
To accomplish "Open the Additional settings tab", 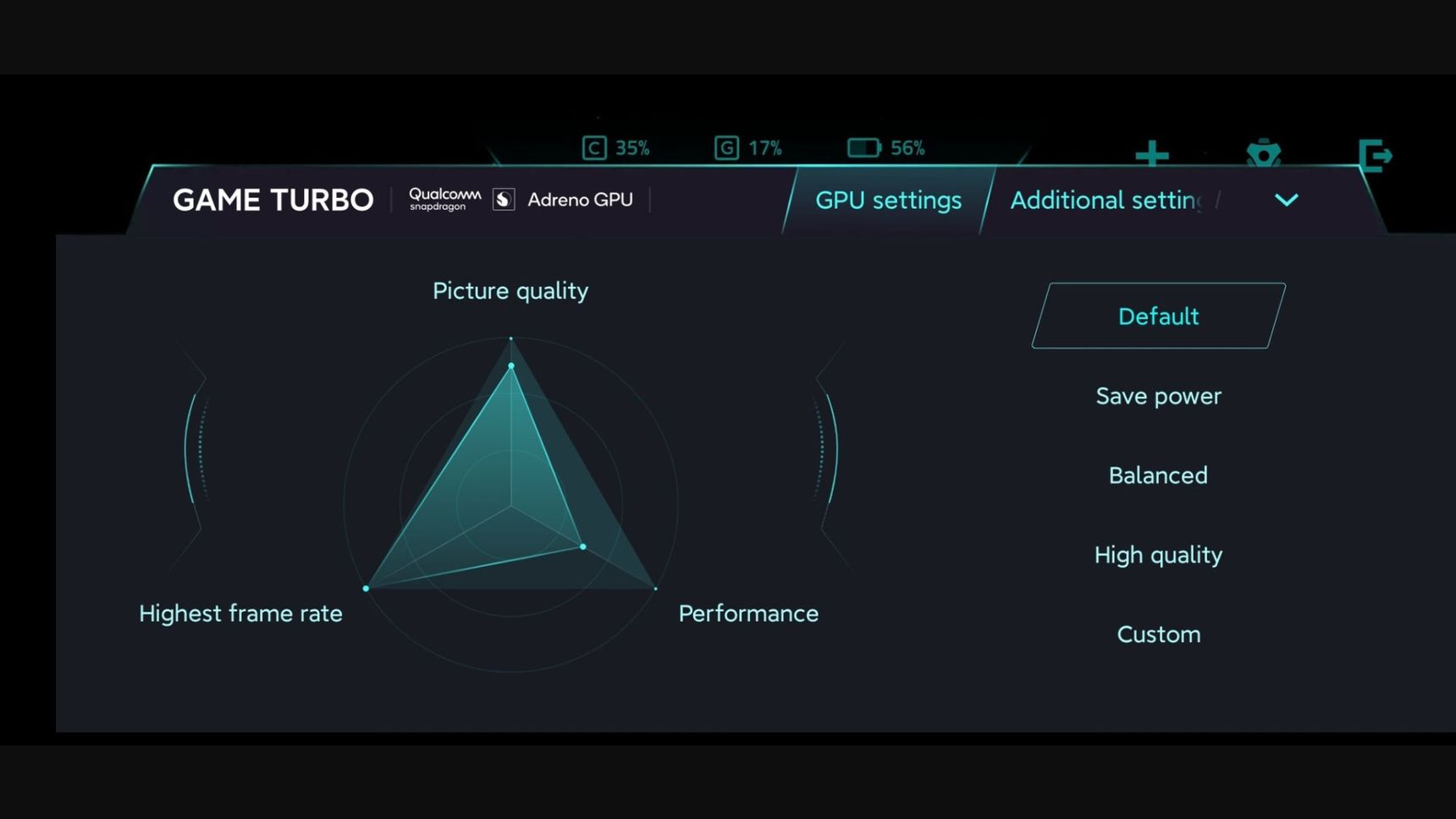I will point(1106,201).
